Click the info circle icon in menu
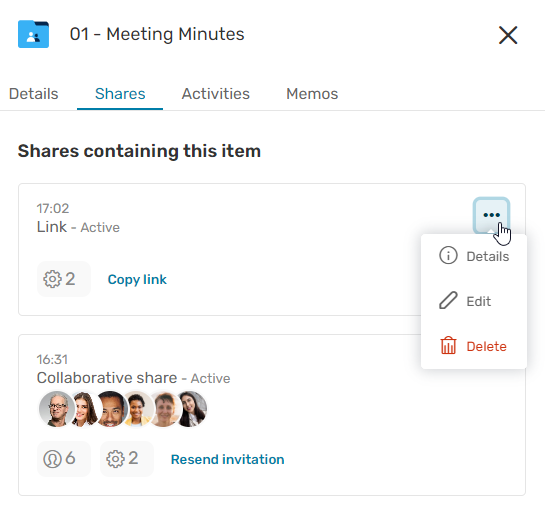The width and height of the screenshot is (545, 511). coord(448,256)
